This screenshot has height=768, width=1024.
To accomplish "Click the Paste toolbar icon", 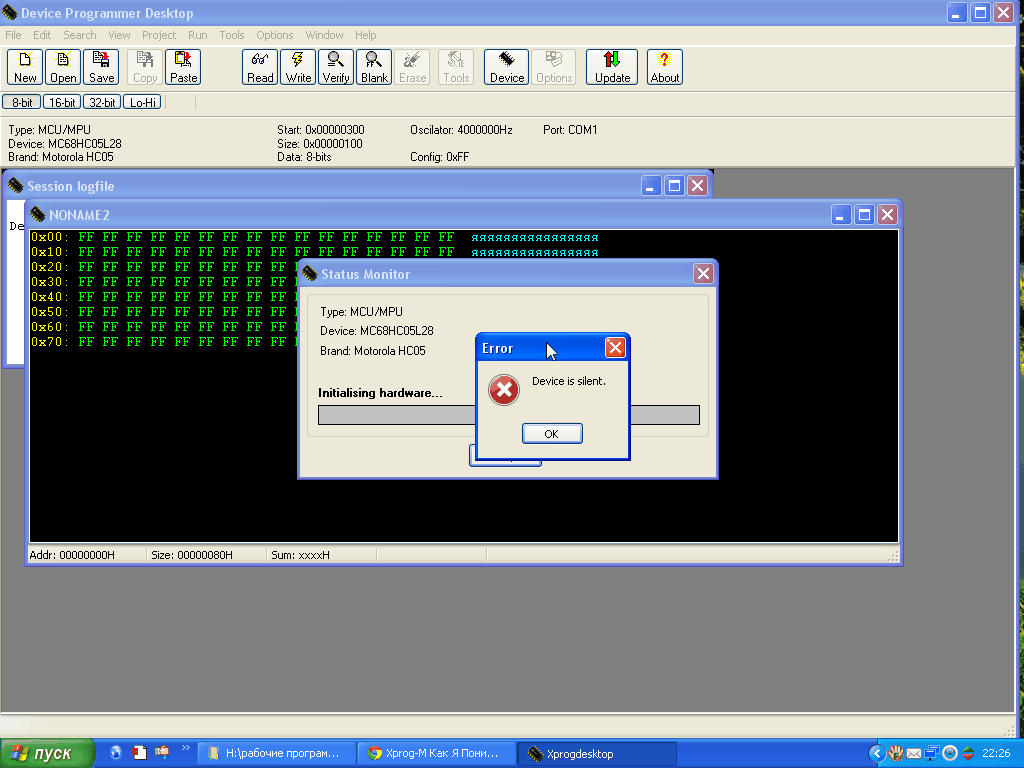I will click(x=183, y=67).
